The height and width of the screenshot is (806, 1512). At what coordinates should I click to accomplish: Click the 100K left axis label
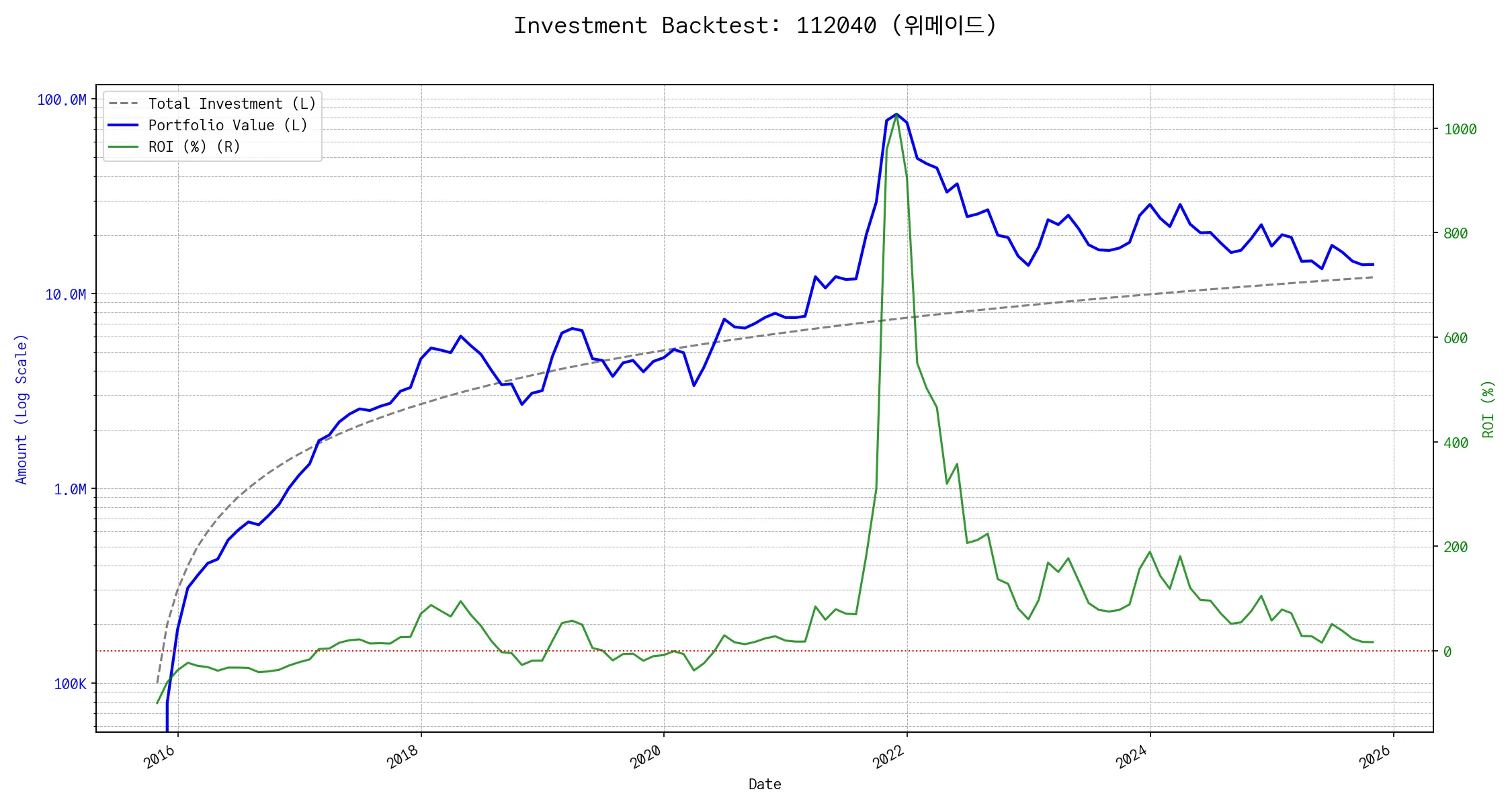pyautogui.click(x=70, y=684)
